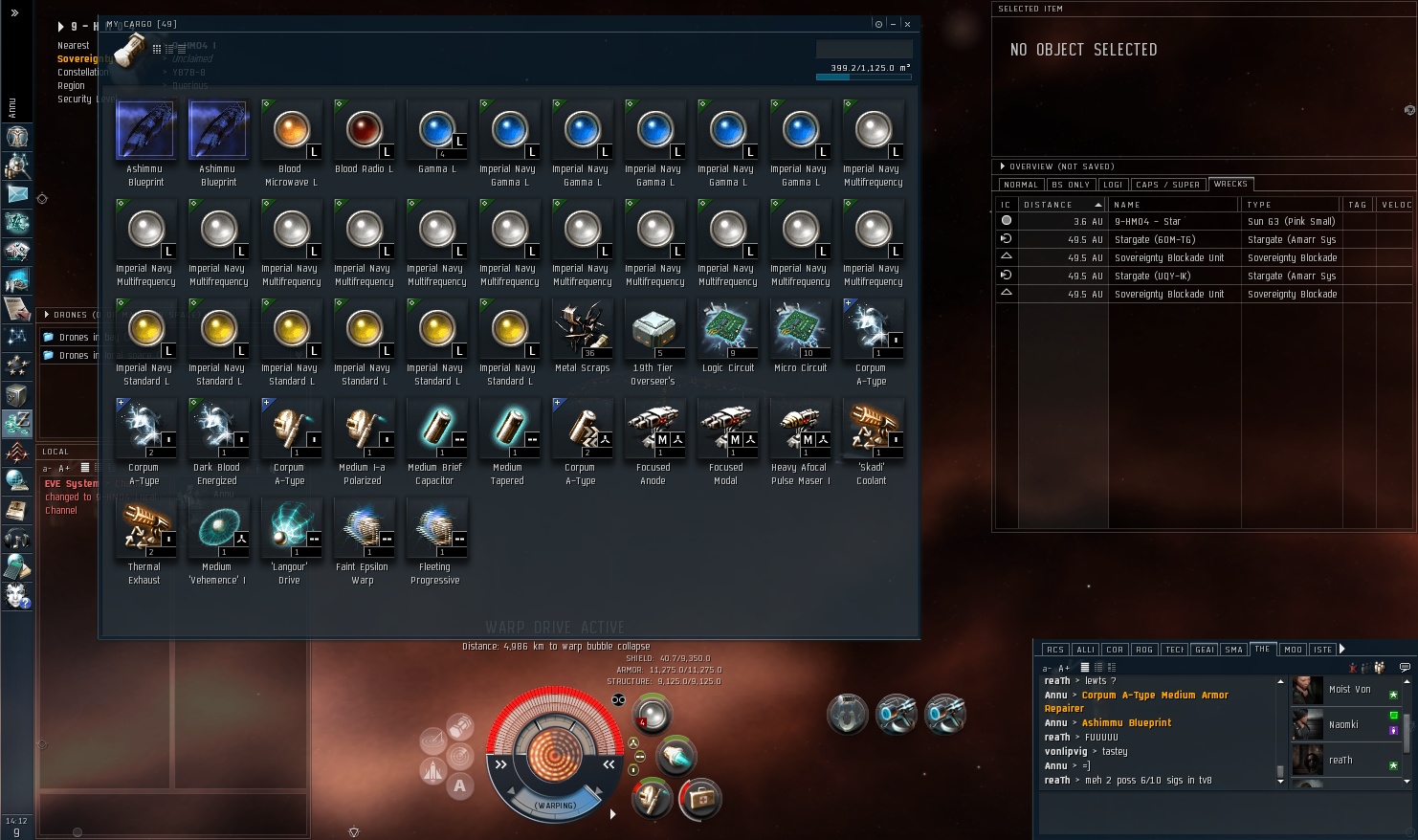Screen dimensions: 1418x840
Task: Open the ALLI chat channel tab
Action: click(x=1085, y=650)
